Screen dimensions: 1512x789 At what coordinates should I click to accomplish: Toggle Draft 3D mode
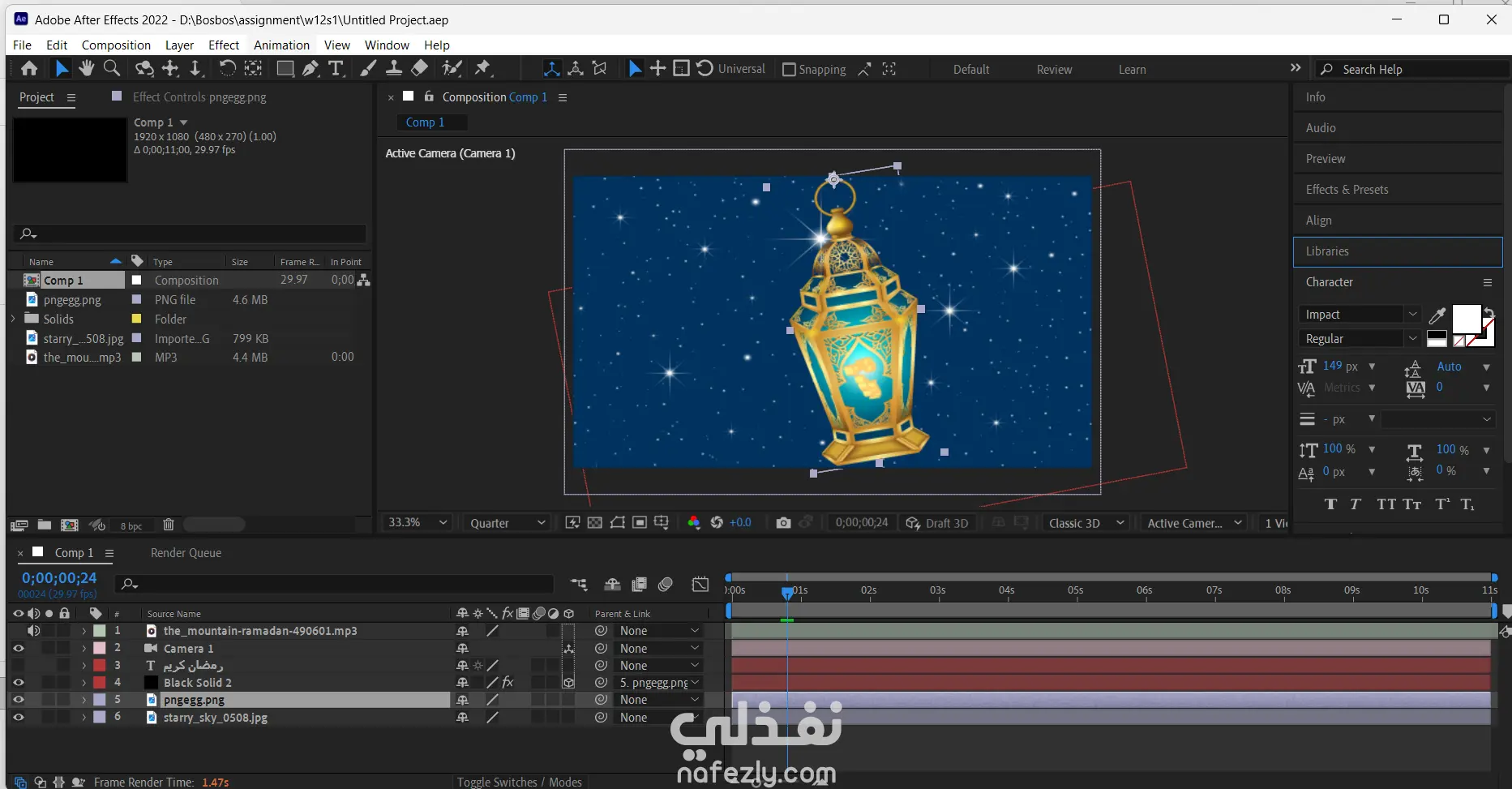click(937, 523)
